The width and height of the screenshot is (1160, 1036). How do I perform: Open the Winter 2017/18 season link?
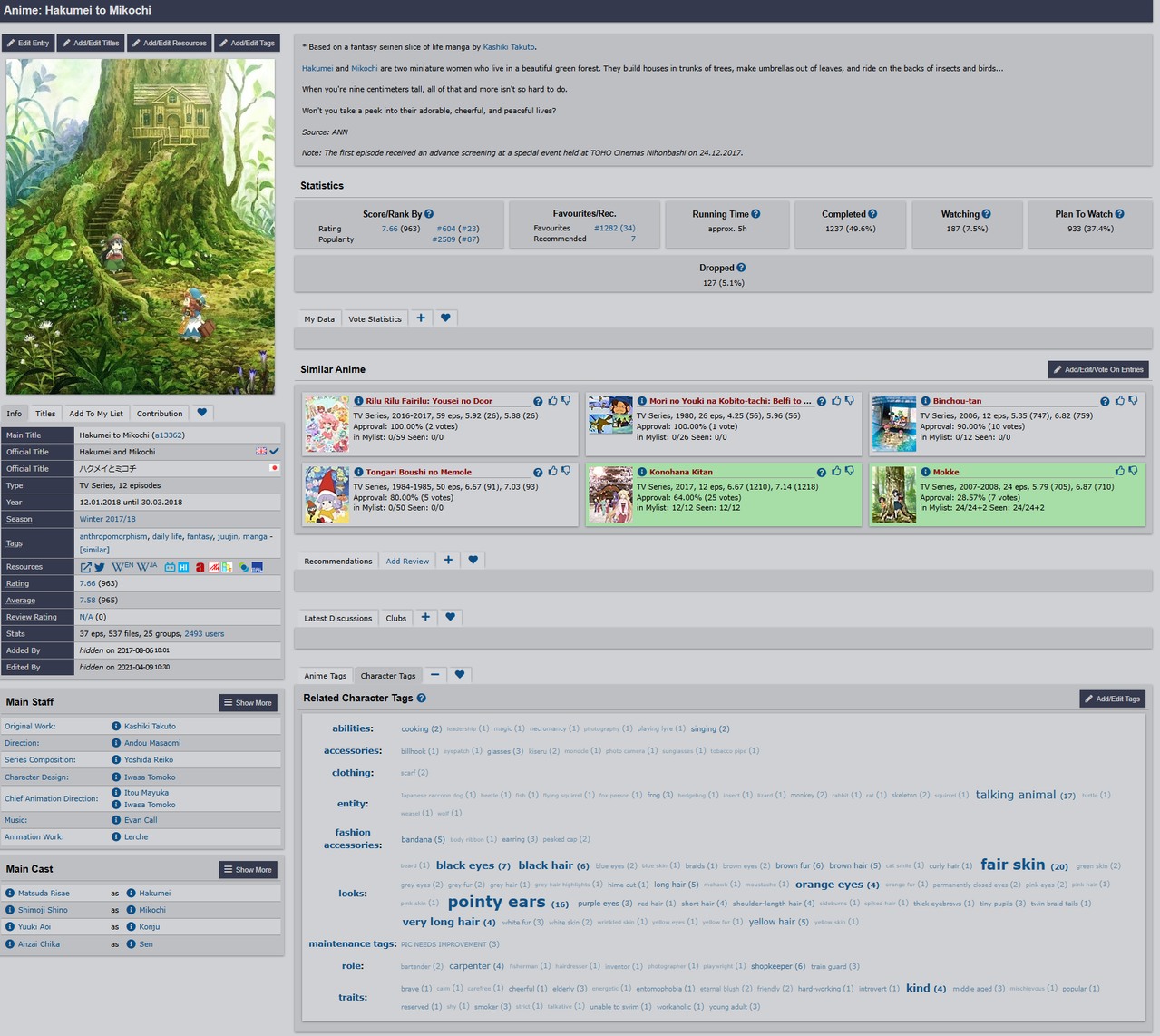click(107, 519)
